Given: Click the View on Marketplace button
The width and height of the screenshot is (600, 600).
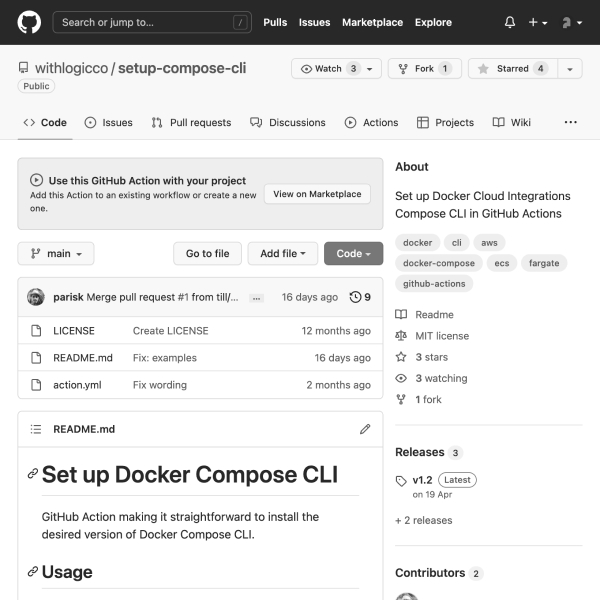Looking at the screenshot, I should (317, 194).
